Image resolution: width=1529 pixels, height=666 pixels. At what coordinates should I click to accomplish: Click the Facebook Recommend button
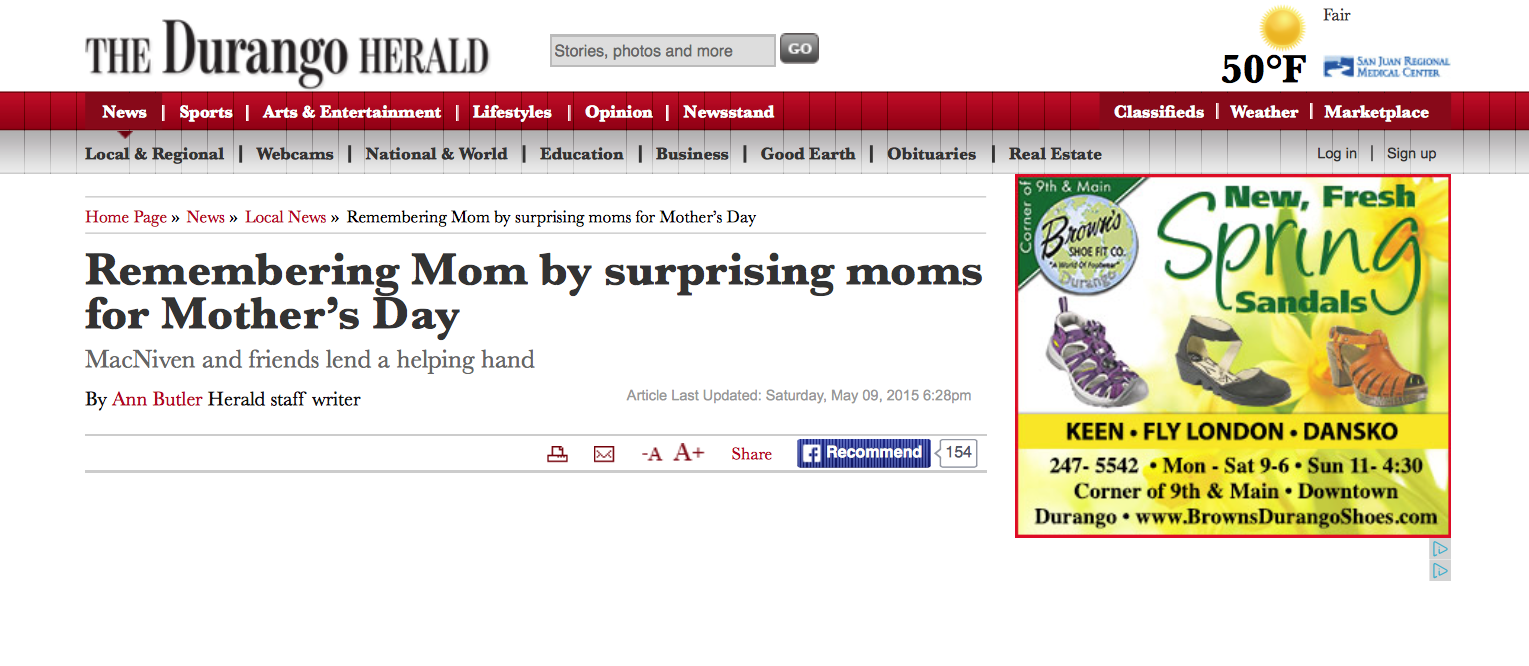coord(863,453)
